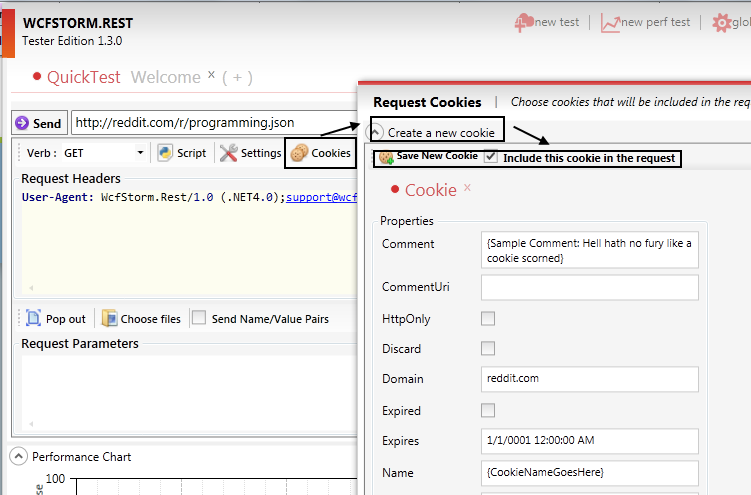Add a new tab with ( + )

click(x=237, y=78)
